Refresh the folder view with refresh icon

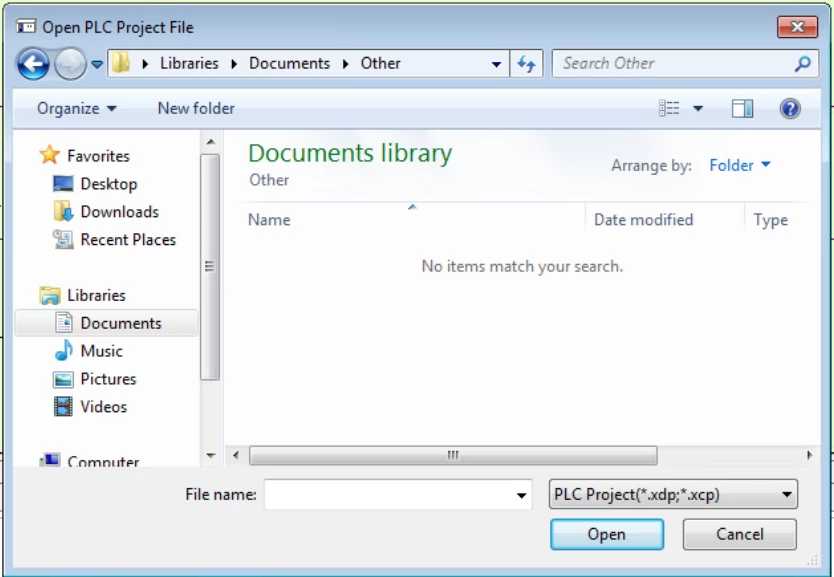(x=527, y=63)
